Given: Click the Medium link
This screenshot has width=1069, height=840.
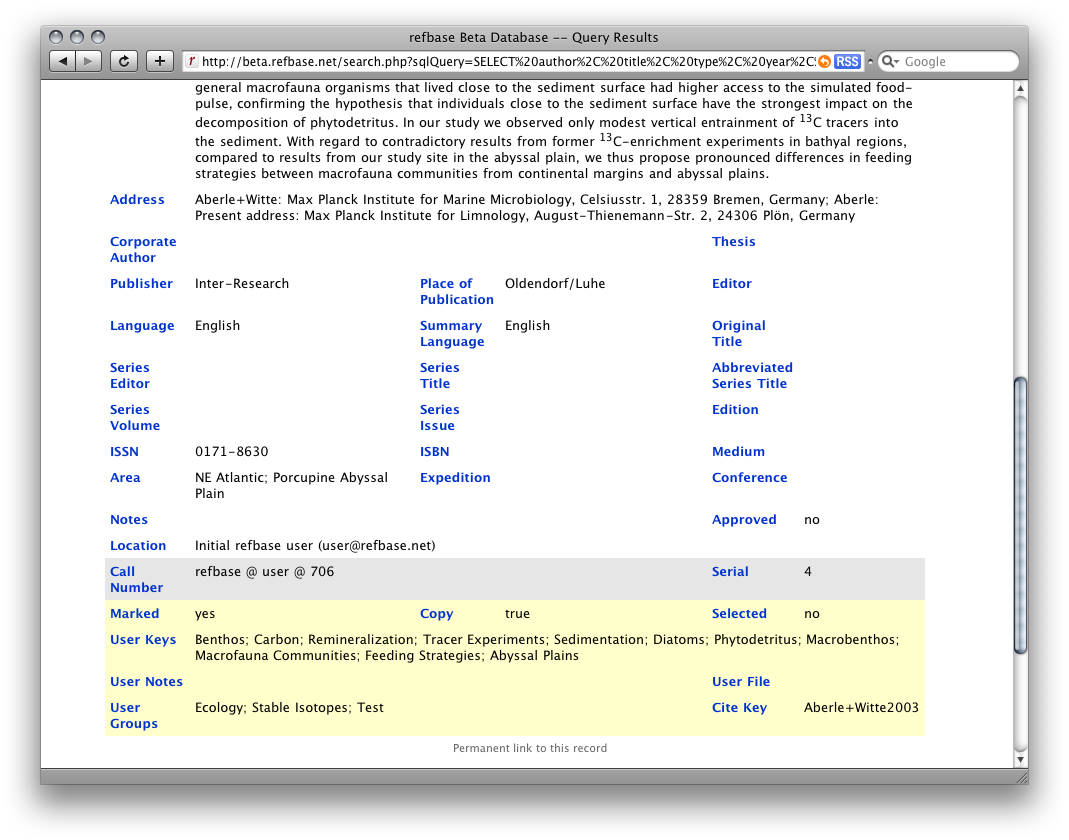Looking at the screenshot, I should click(x=738, y=452).
